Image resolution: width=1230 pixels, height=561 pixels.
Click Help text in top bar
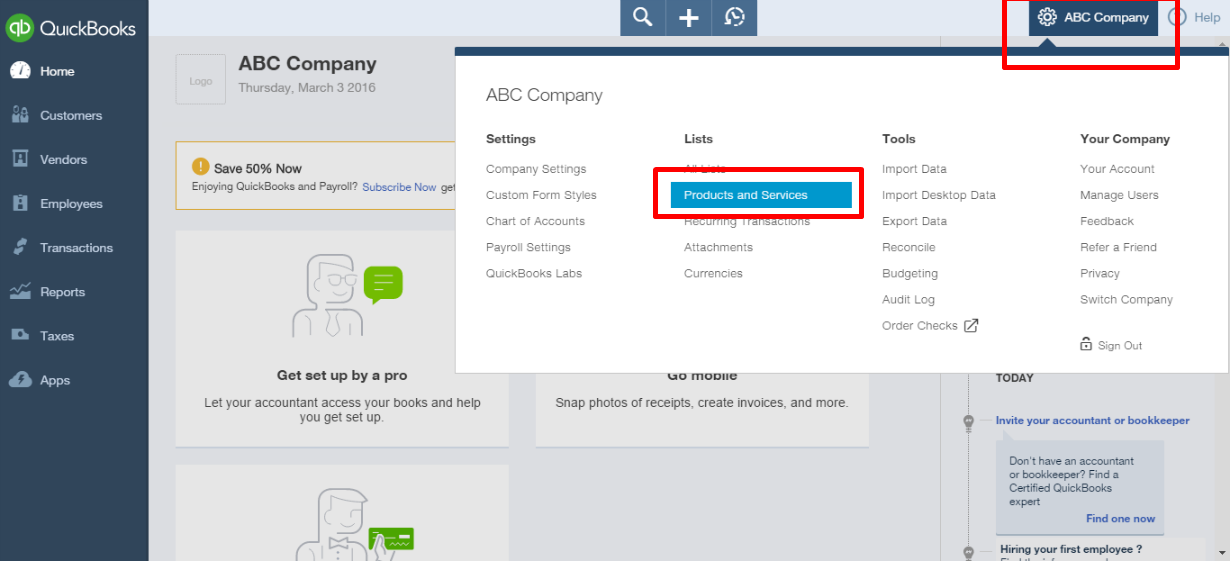(x=1207, y=17)
